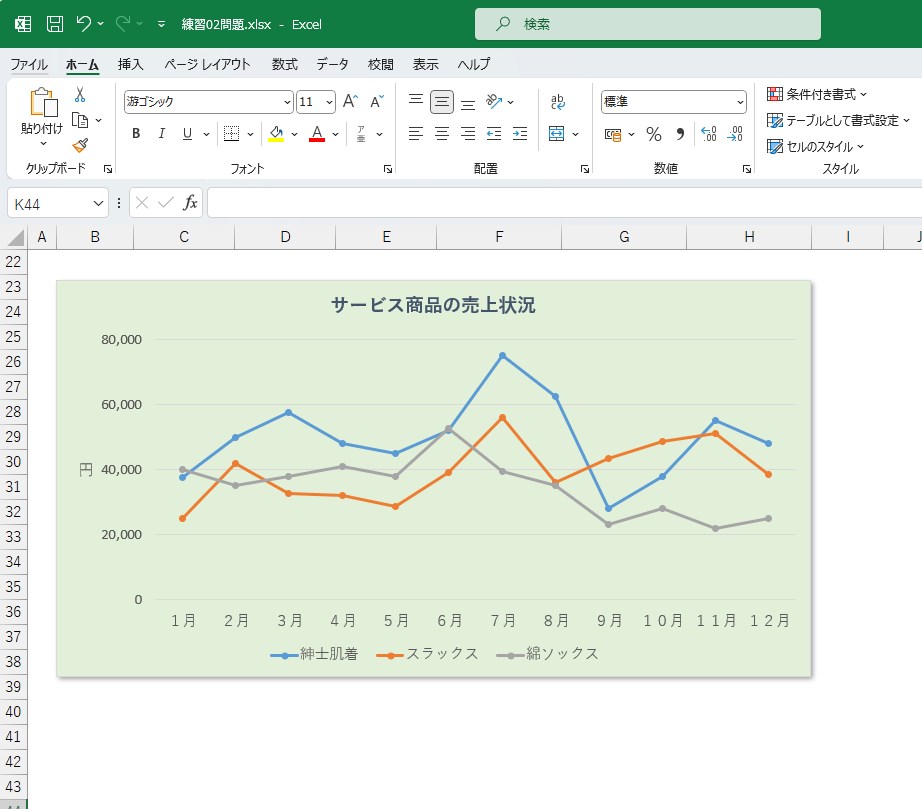Open the font name dropdown 游ゴシック
This screenshot has width=922, height=809.
pyautogui.click(x=287, y=102)
